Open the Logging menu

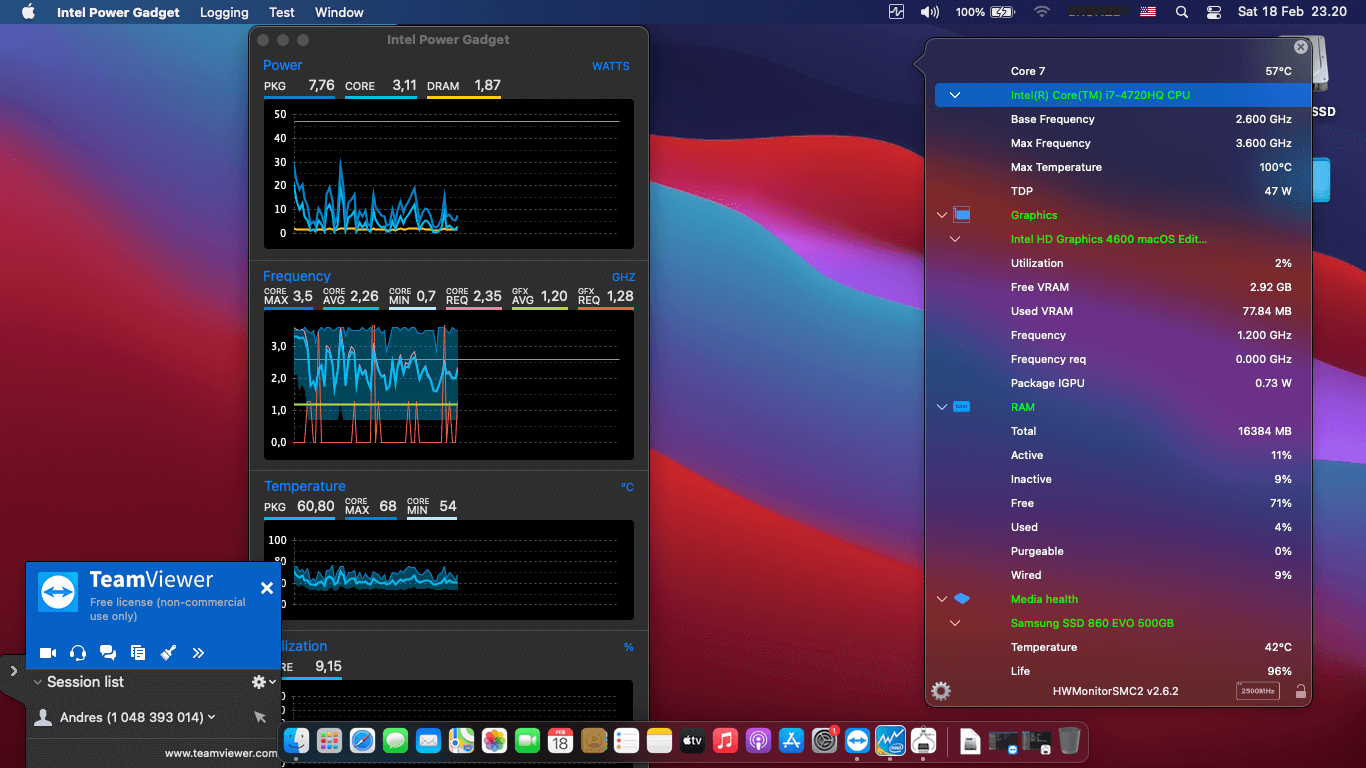click(224, 12)
